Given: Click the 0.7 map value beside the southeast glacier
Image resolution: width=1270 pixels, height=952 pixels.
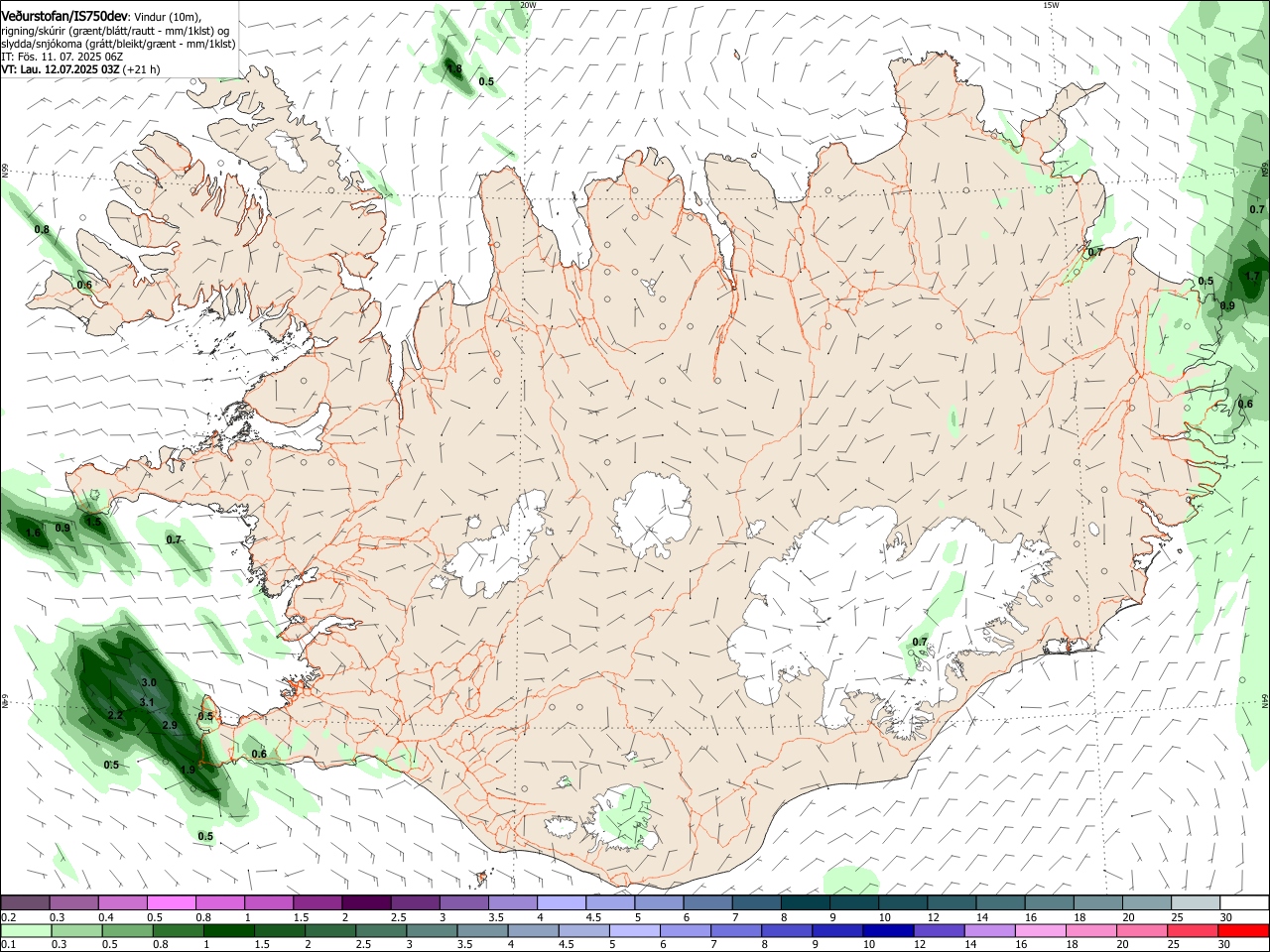Looking at the screenshot, I should (x=920, y=643).
